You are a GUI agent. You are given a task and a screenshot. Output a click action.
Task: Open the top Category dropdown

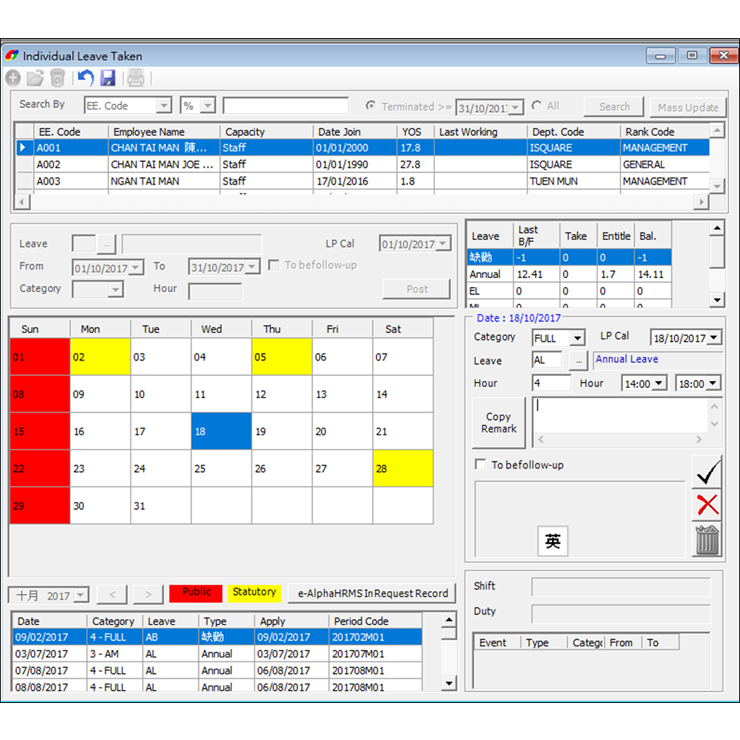116,289
